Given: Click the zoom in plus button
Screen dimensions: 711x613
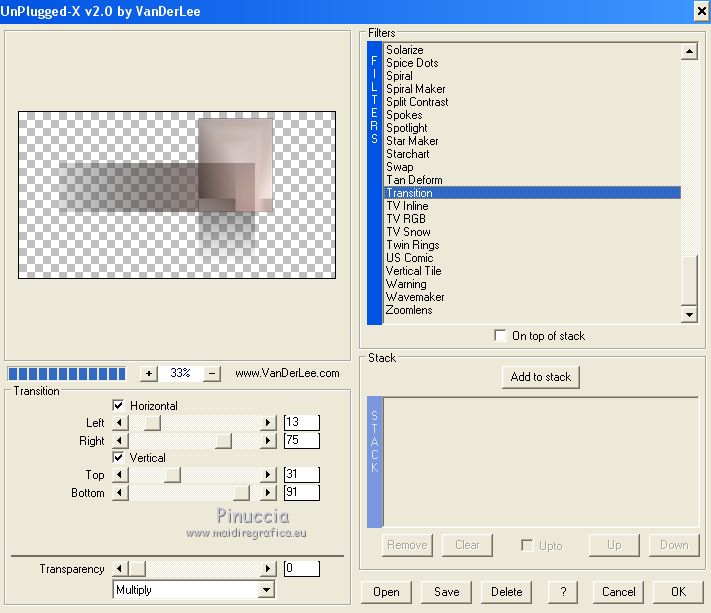Looking at the screenshot, I should [149, 374].
